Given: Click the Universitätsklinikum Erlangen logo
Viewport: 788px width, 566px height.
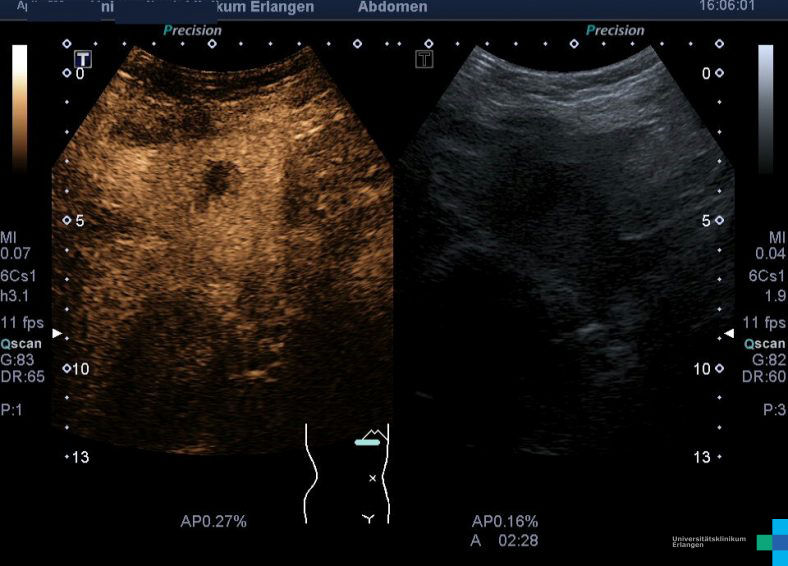Looking at the screenshot, I should click(729, 542).
